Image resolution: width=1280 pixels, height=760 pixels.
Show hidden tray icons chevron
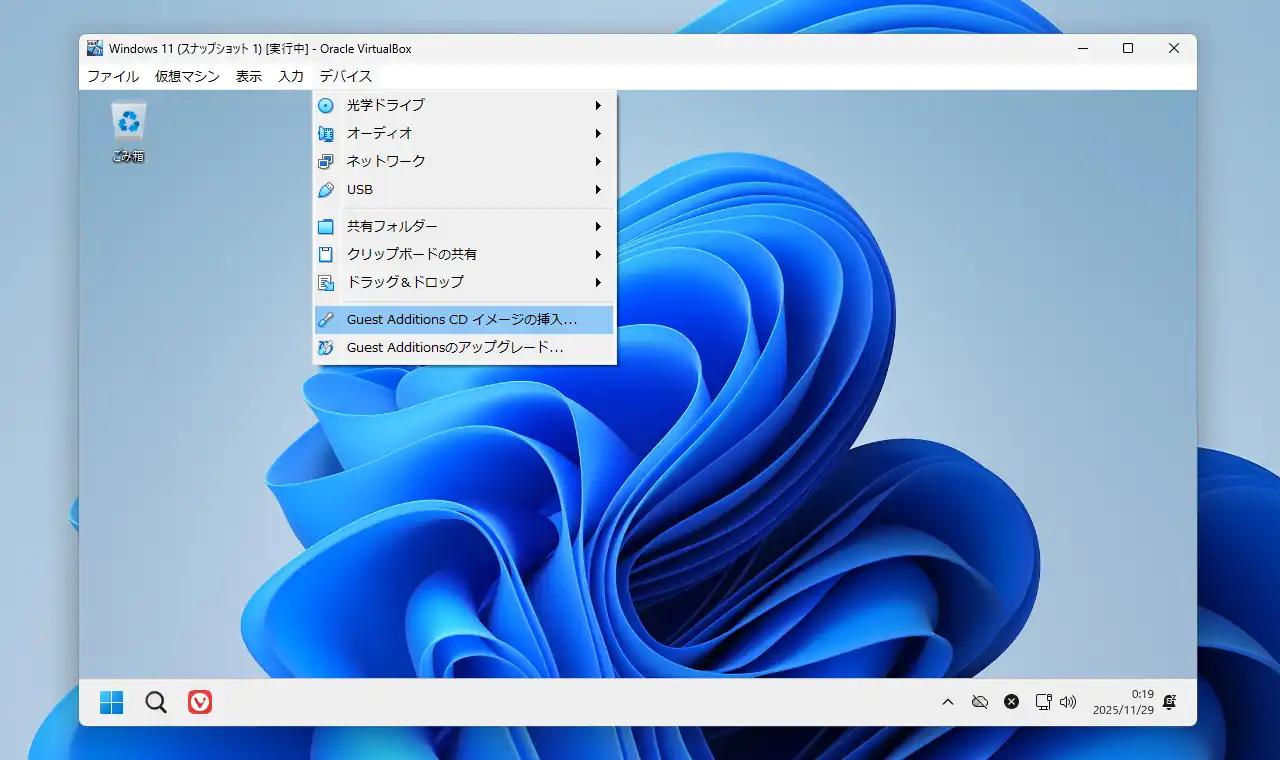[948, 702]
